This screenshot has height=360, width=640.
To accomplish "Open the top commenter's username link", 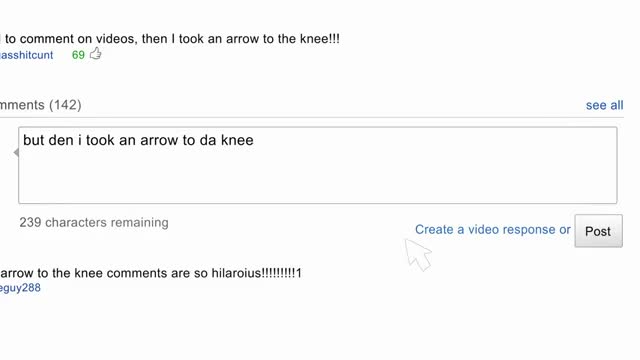I will click(27, 55).
